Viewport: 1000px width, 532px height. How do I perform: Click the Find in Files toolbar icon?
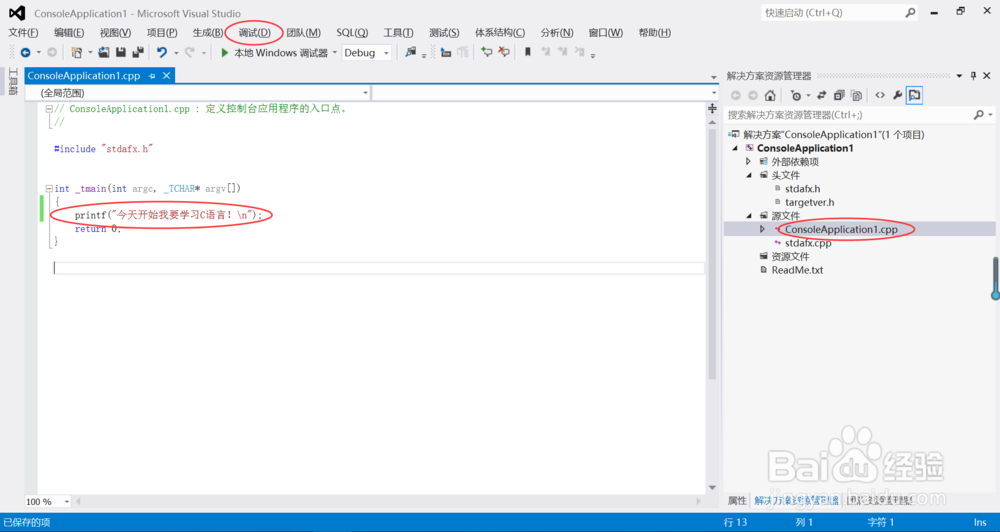click(x=411, y=53)
